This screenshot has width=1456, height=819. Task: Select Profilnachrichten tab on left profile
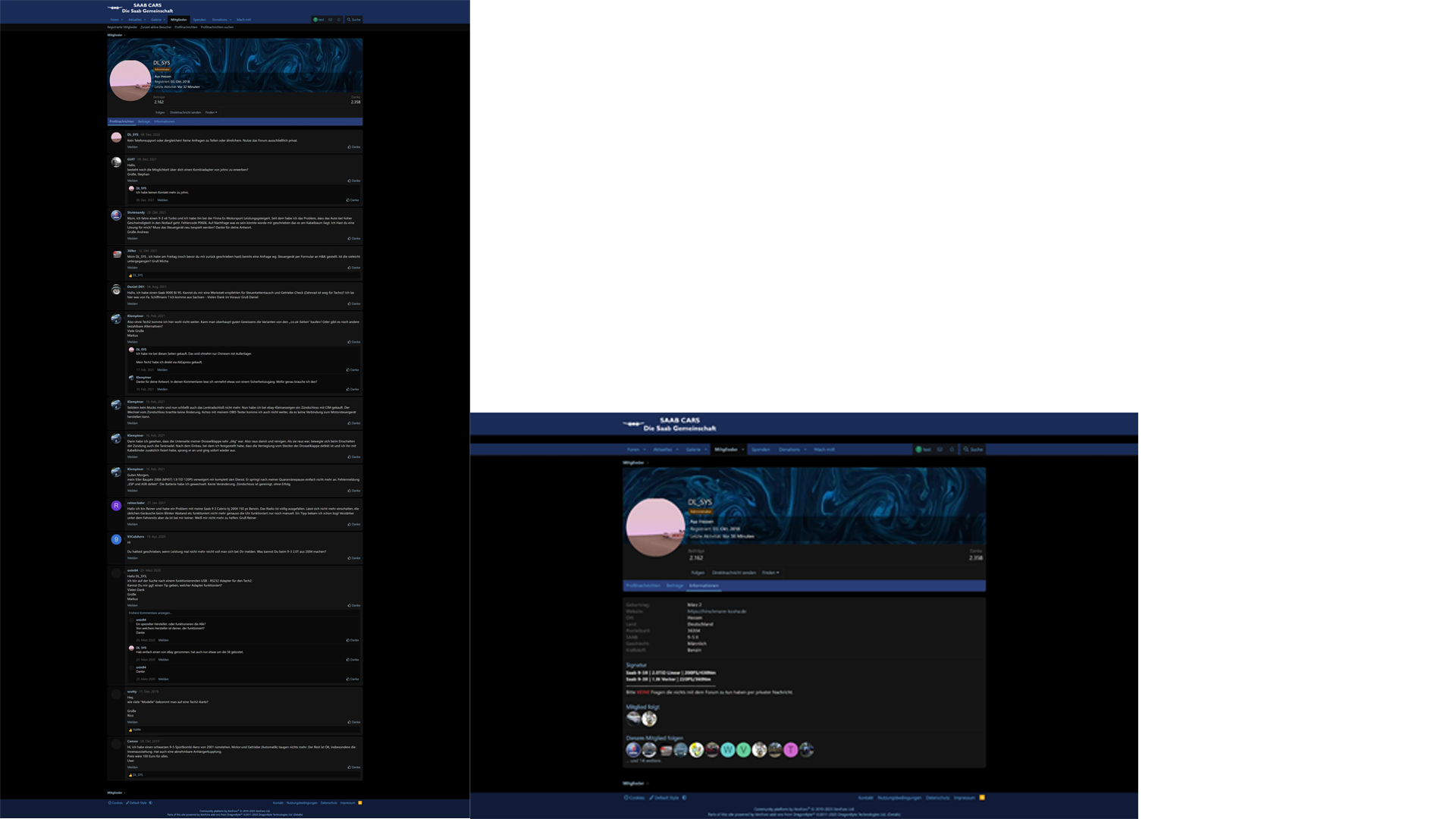(121, 121)
